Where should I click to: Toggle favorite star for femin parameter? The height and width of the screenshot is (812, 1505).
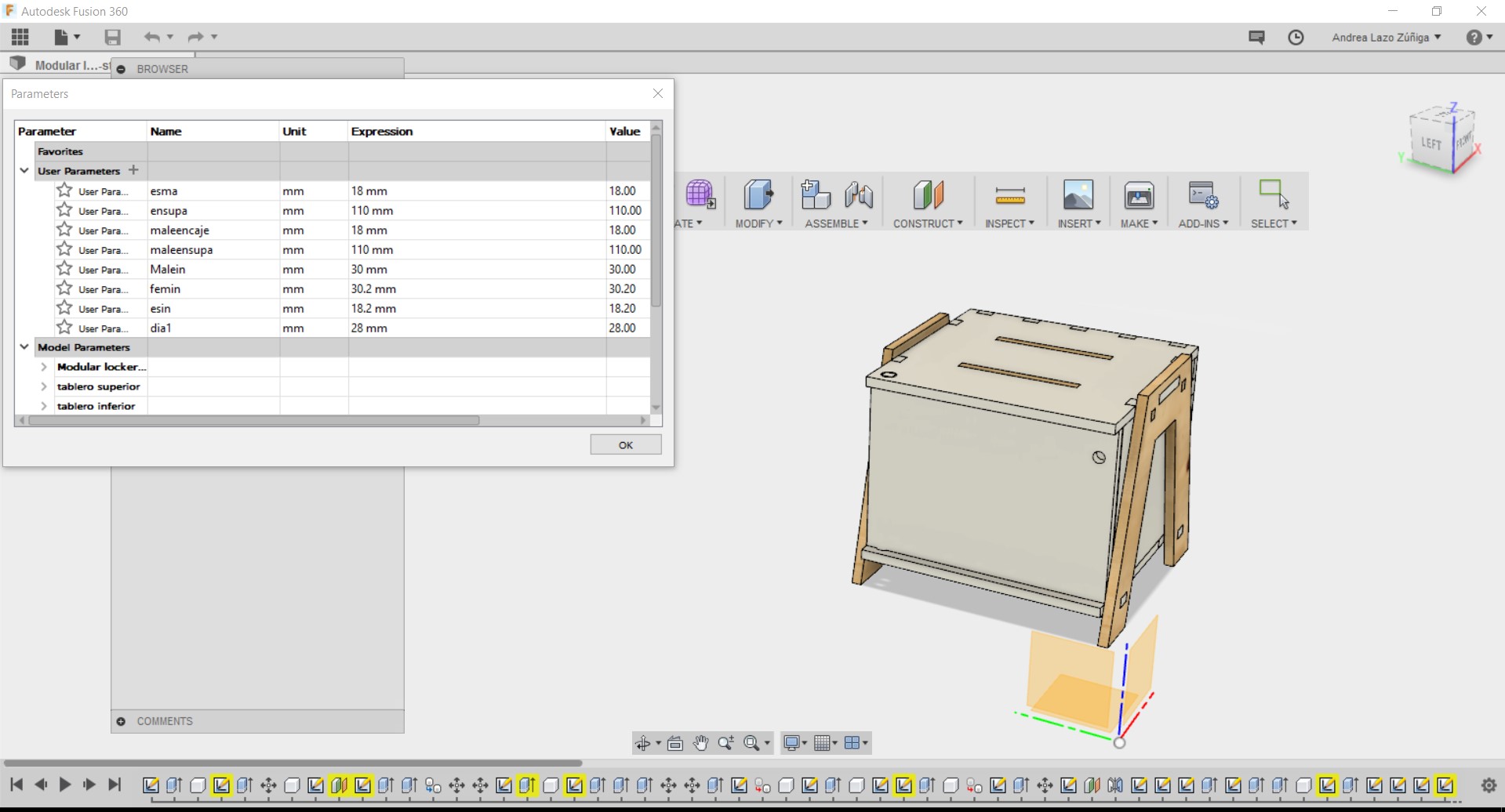(64, 288)
